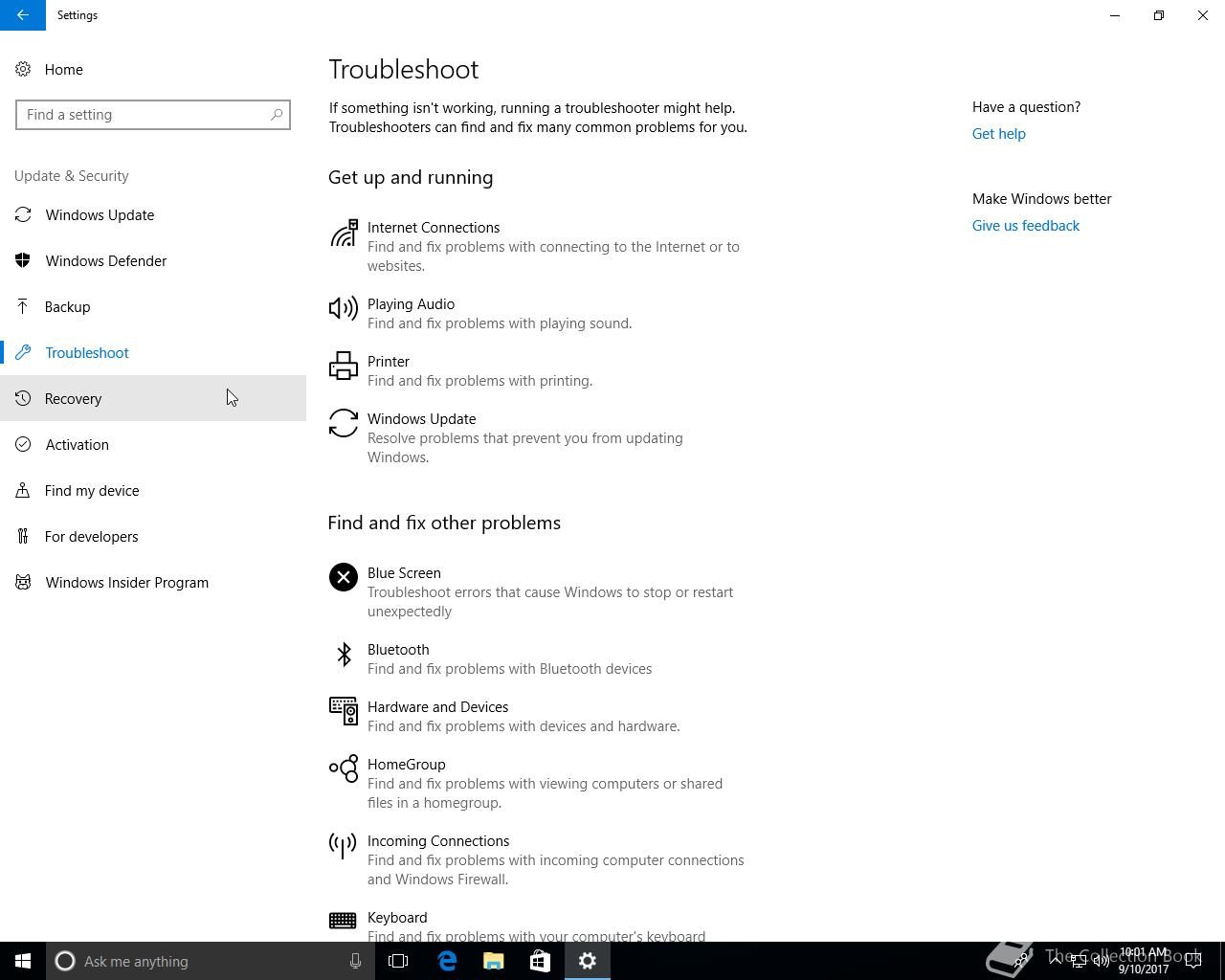
Task: Open the Start menu Windows logo
Action: pos(23,961)
